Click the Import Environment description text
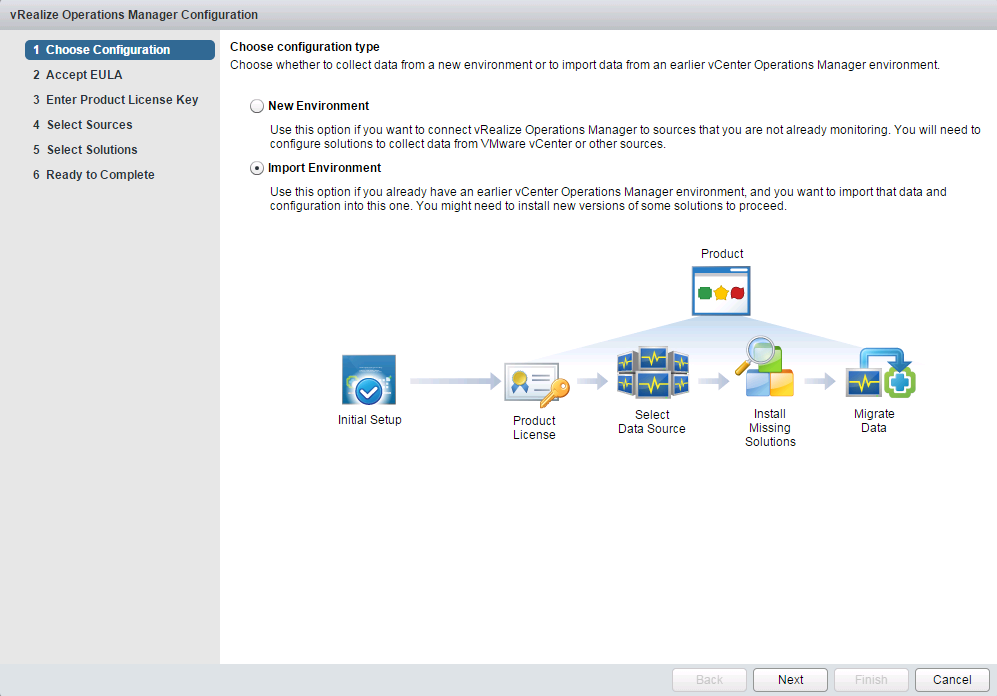 point(608,199)
